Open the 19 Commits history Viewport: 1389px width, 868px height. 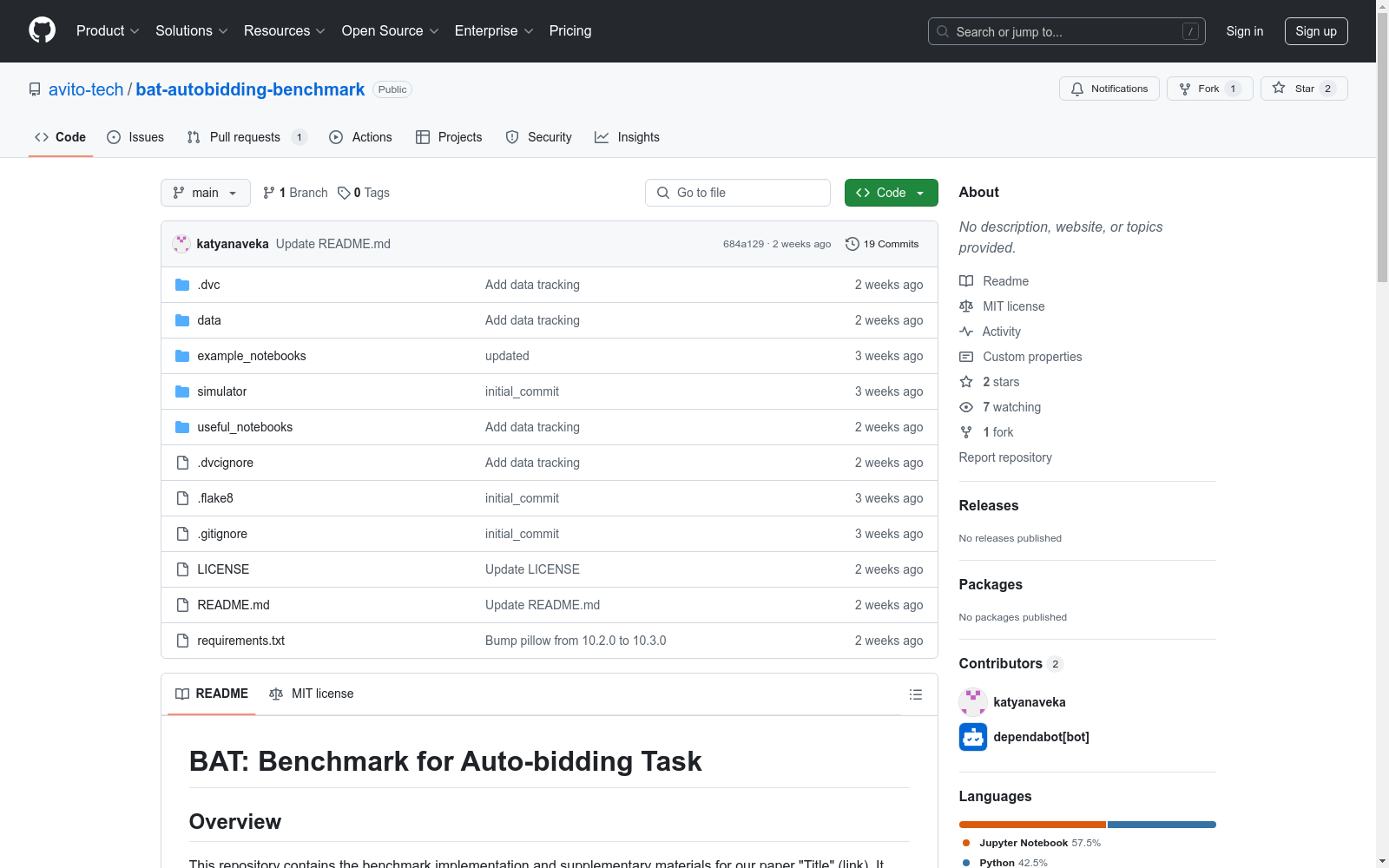pos(882,244)
